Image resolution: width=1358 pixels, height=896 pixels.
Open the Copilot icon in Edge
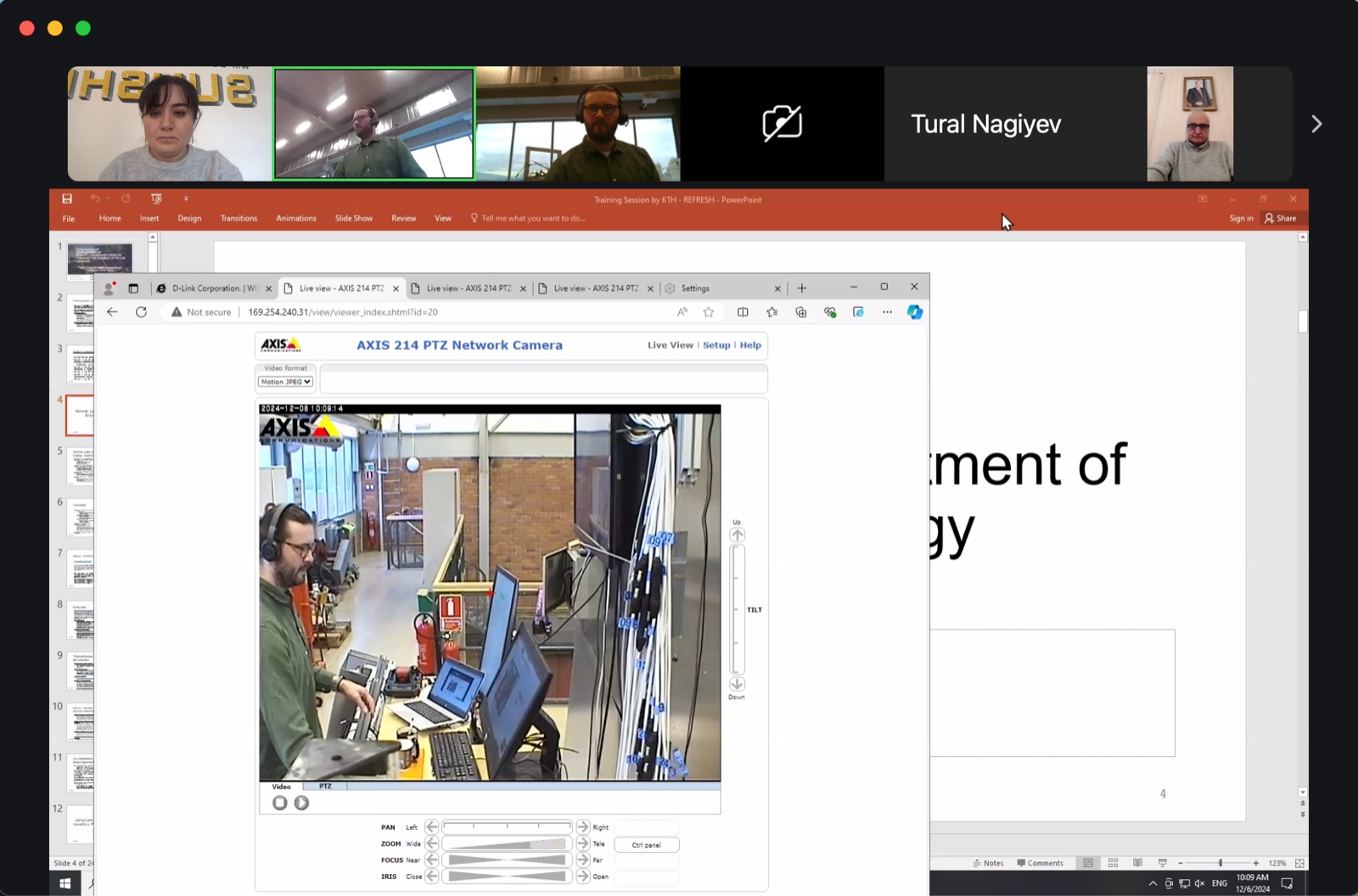pos(914,312)
